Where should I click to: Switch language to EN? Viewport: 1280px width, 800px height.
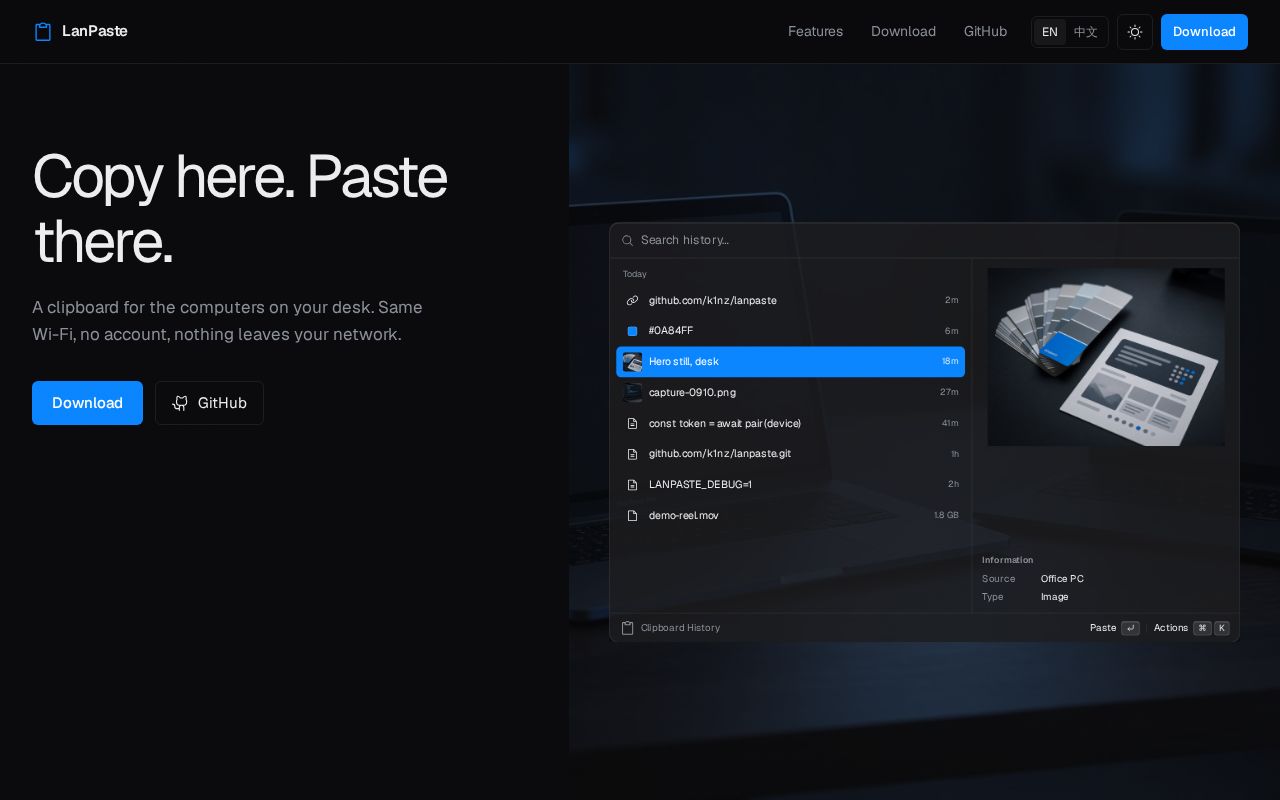click(1050, 32)
